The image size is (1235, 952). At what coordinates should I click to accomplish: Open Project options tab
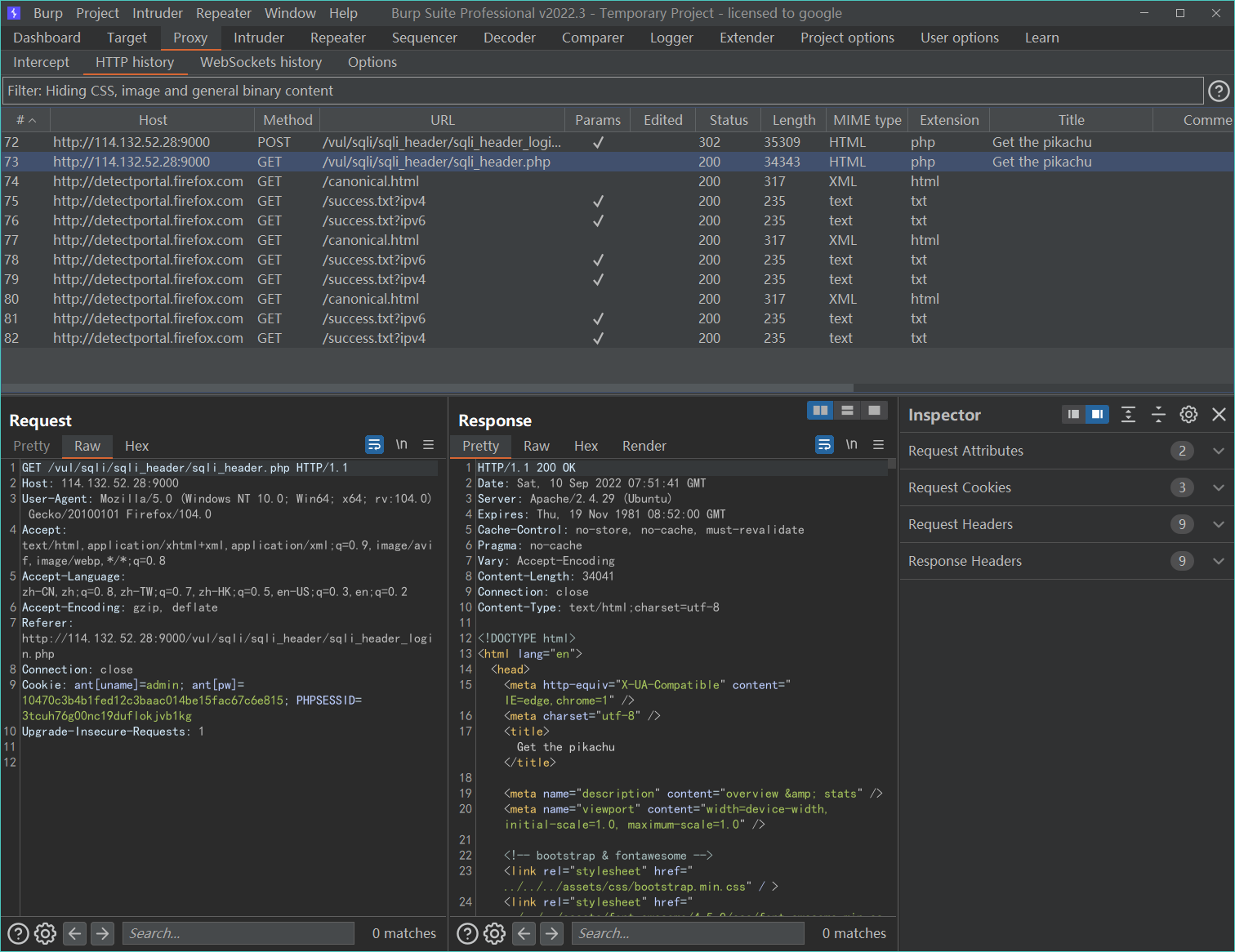tap(847, 38)
